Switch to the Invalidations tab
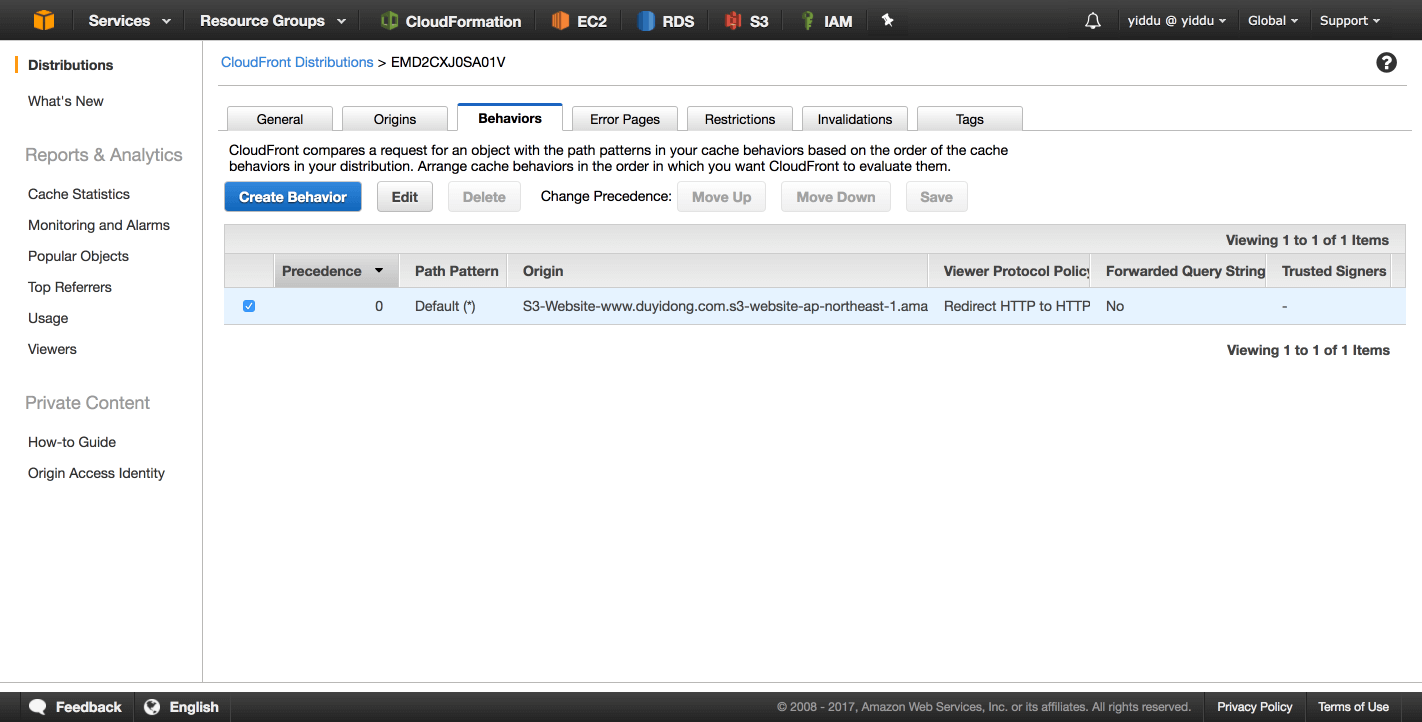The height and width of the screenshot is (722, 1422). coord(855,119)
